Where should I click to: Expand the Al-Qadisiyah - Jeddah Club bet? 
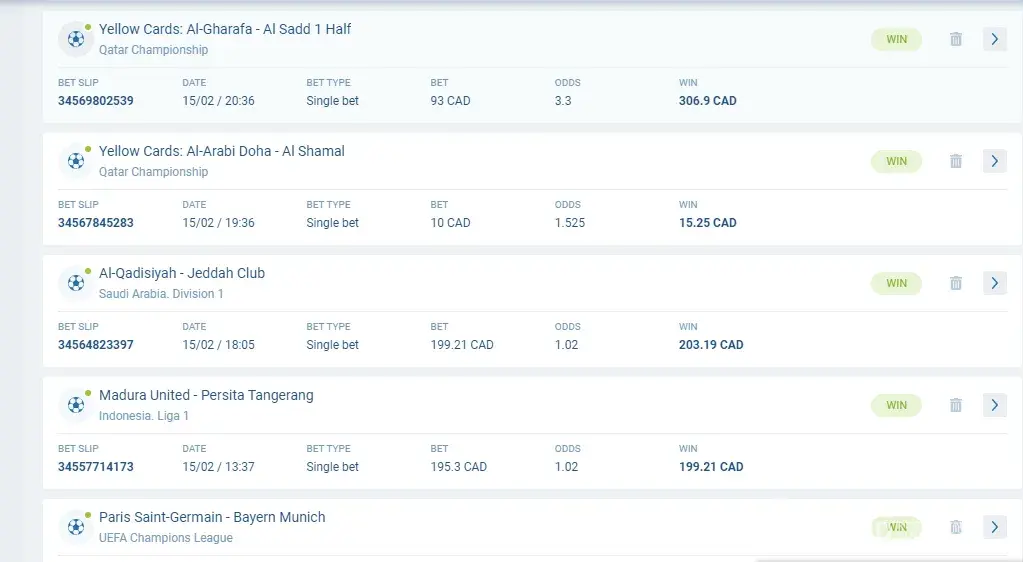click(994, 283)
